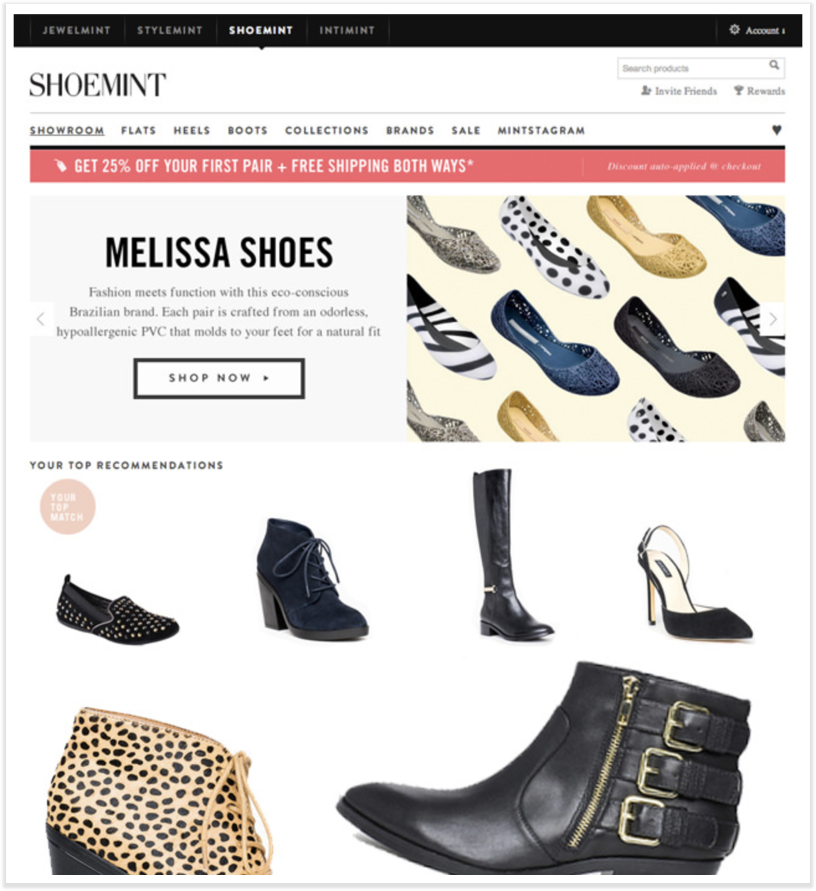Select the black knee-high boot thumbnail
Image resolution: width=816 pixels, height=891 pixels.
(x=511, y=554)
